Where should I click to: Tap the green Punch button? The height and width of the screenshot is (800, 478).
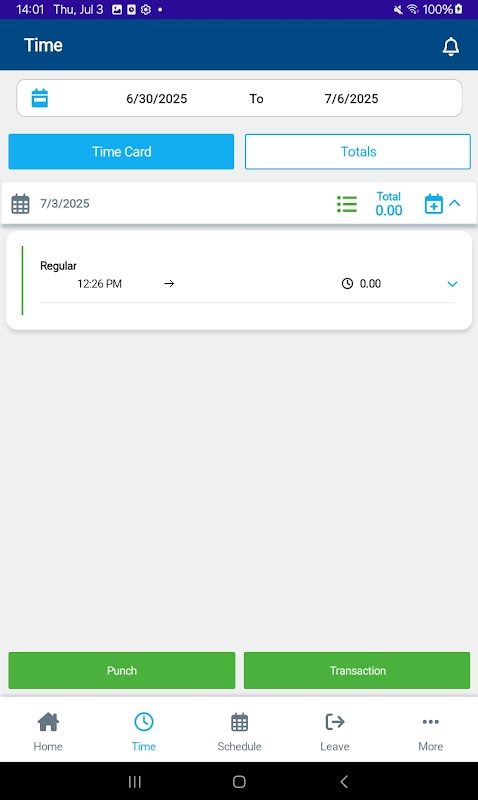pos(121,670)
